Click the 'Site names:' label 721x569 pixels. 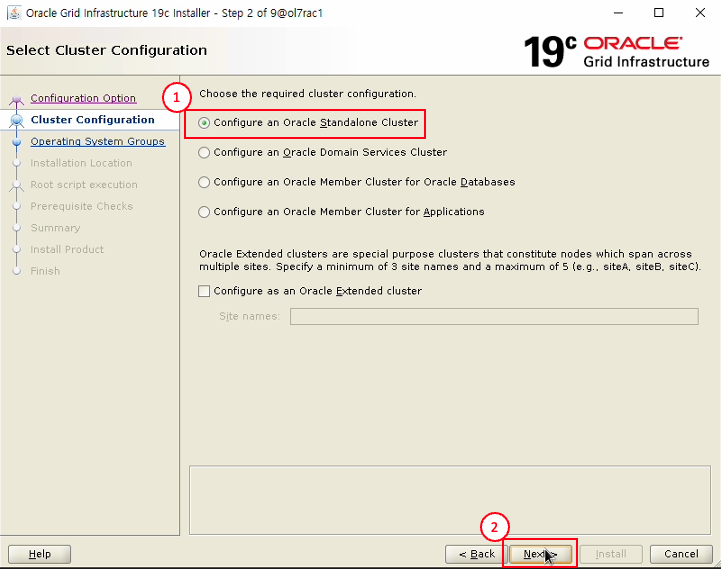coord(250,316)
